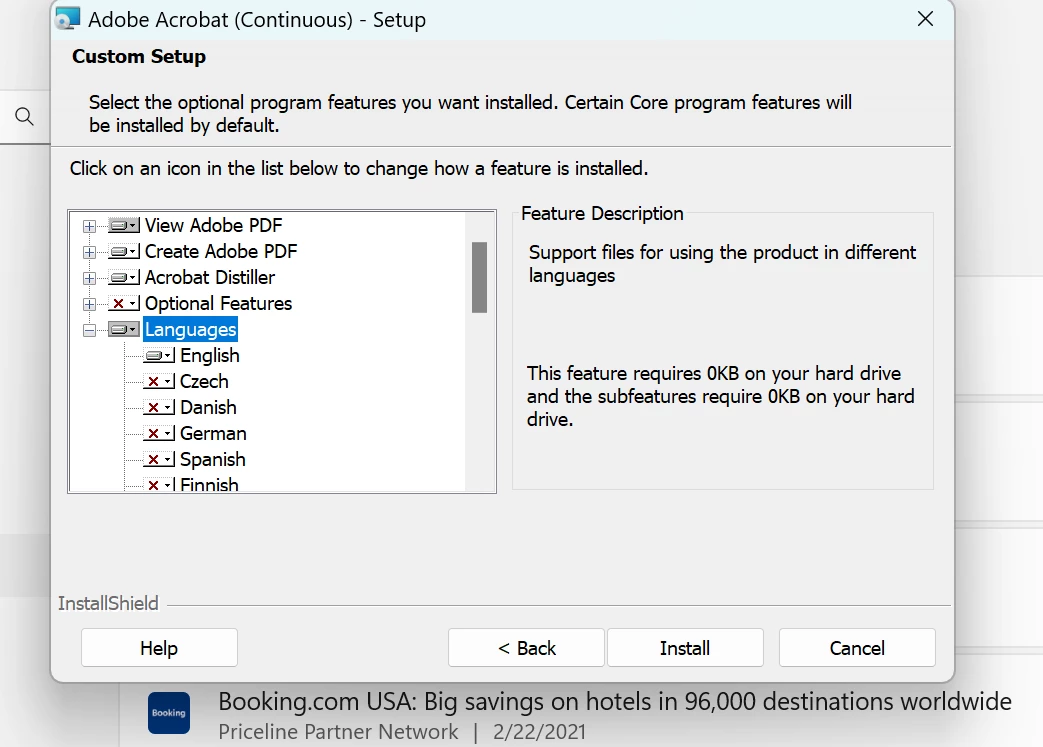Viewport: 1043px width, 747px height.
Task: Select Acrobat Distiller feature label
Action: 210,277
